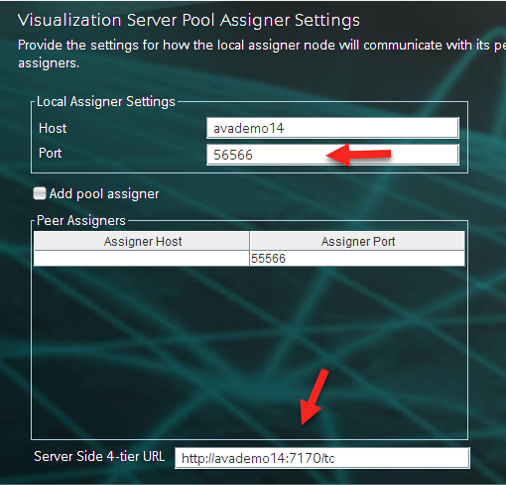Image resolution: width=506 pixels, height=485 pixels.
Task: Click the Add pool assigner label text
Action: (x=104, y=194)
